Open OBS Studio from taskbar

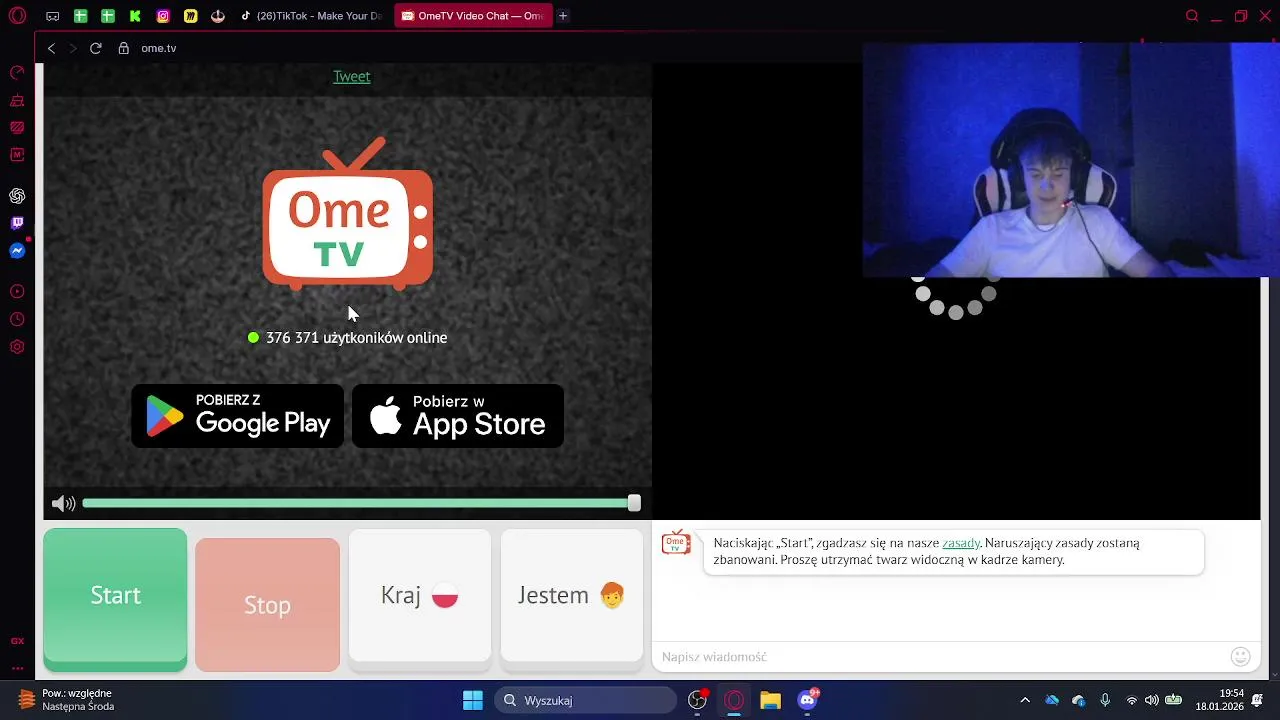click(698, 700)
